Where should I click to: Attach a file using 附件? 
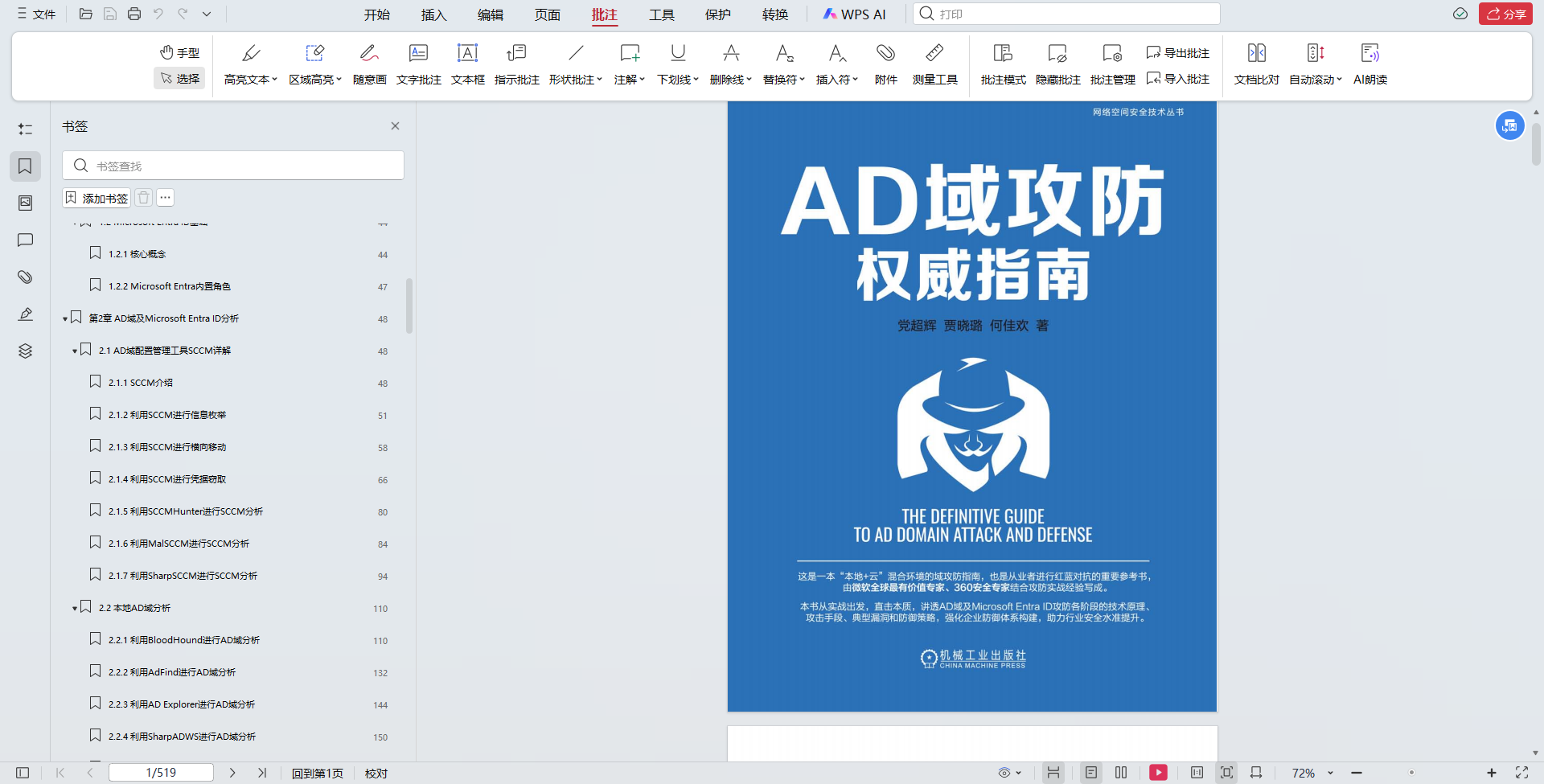[x=885, y=64]
